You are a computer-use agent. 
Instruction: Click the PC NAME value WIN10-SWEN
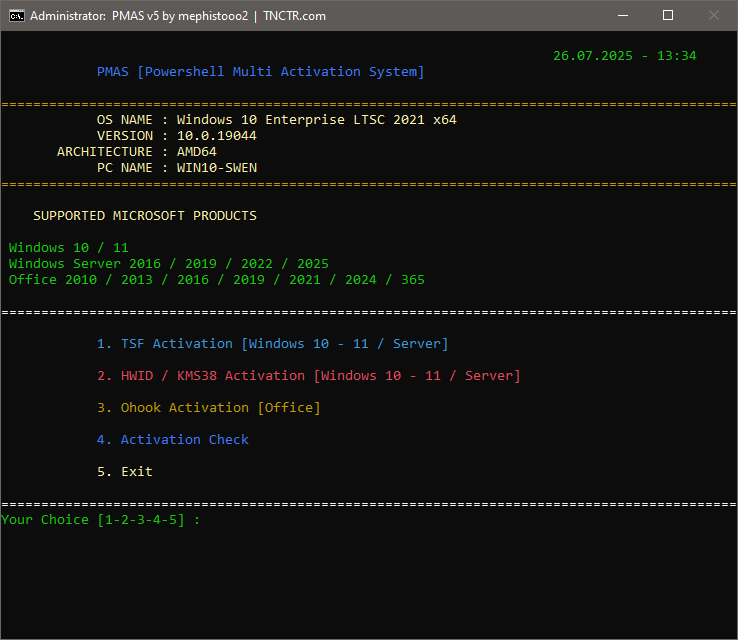pos(217,168)
